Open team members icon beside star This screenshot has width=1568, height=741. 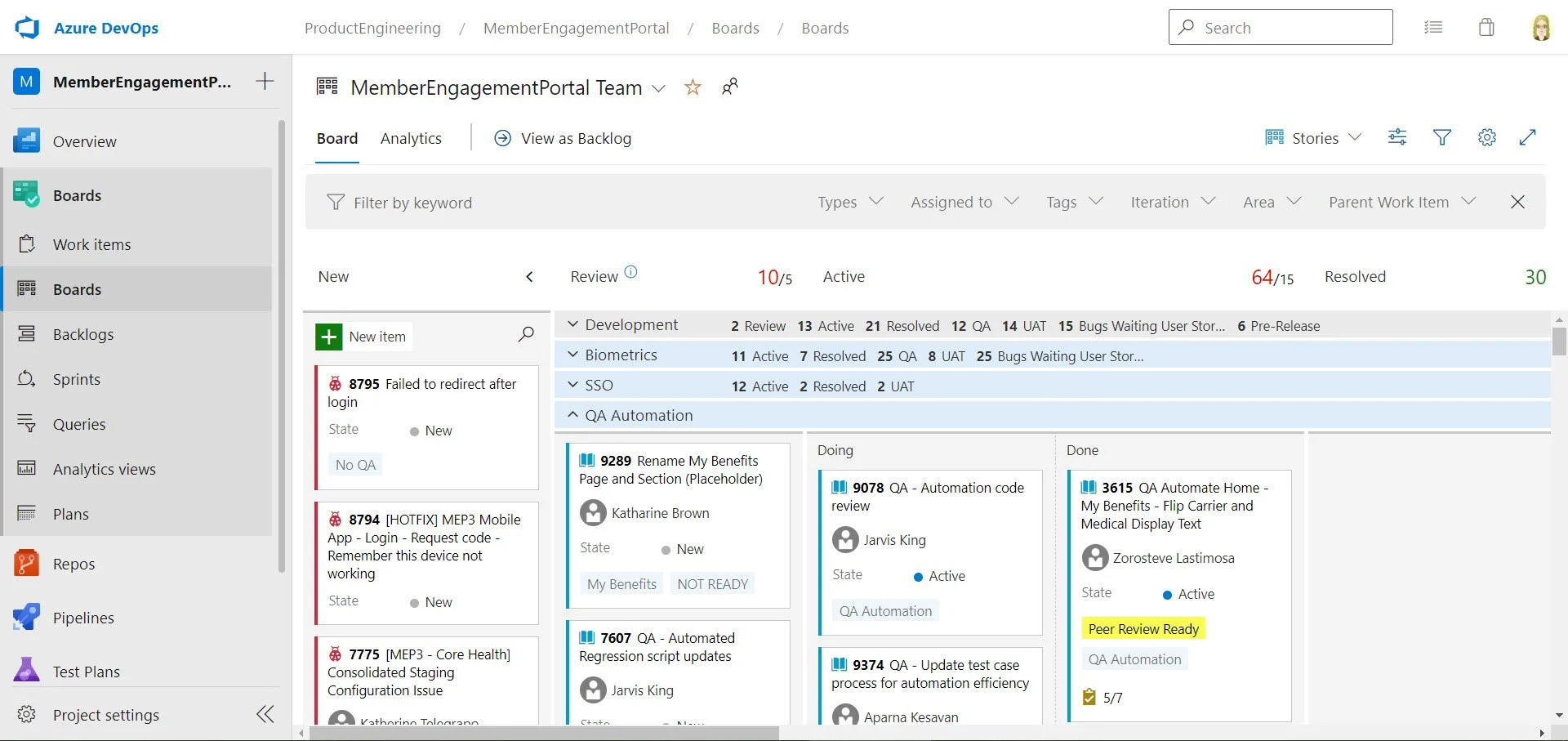coord(730,87)
